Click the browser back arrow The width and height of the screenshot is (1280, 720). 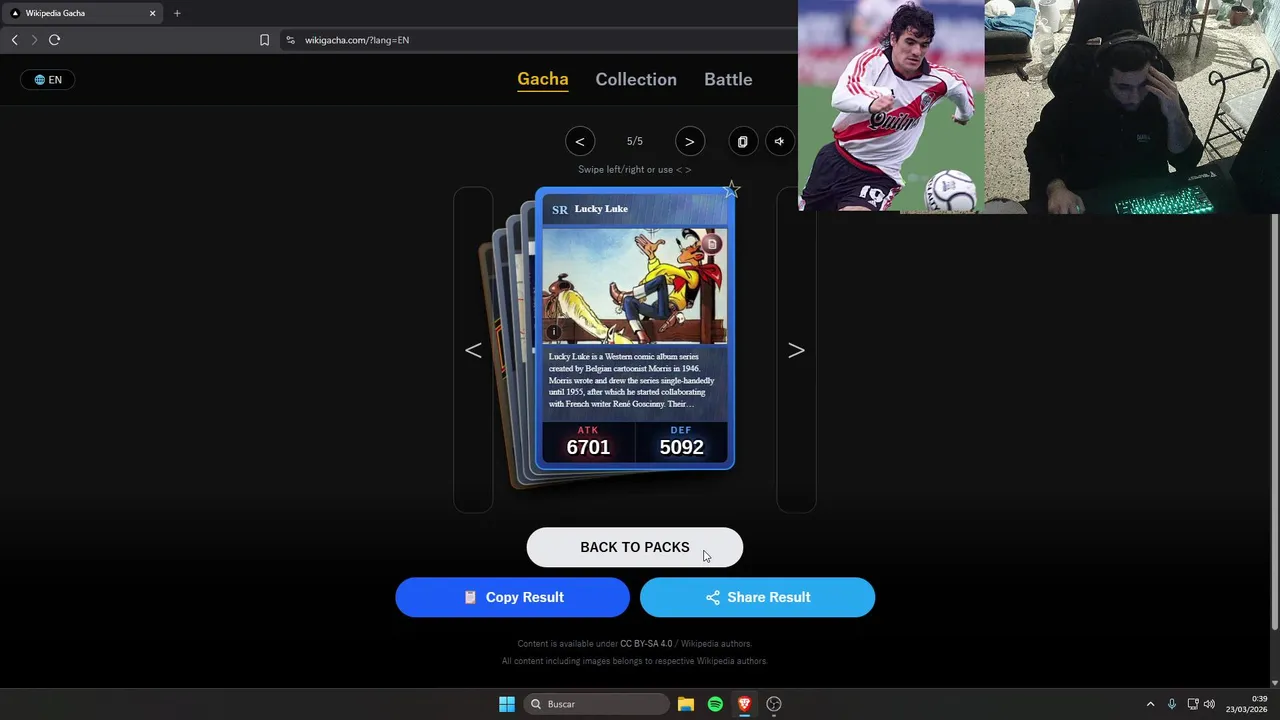click(x=15, y=40)
